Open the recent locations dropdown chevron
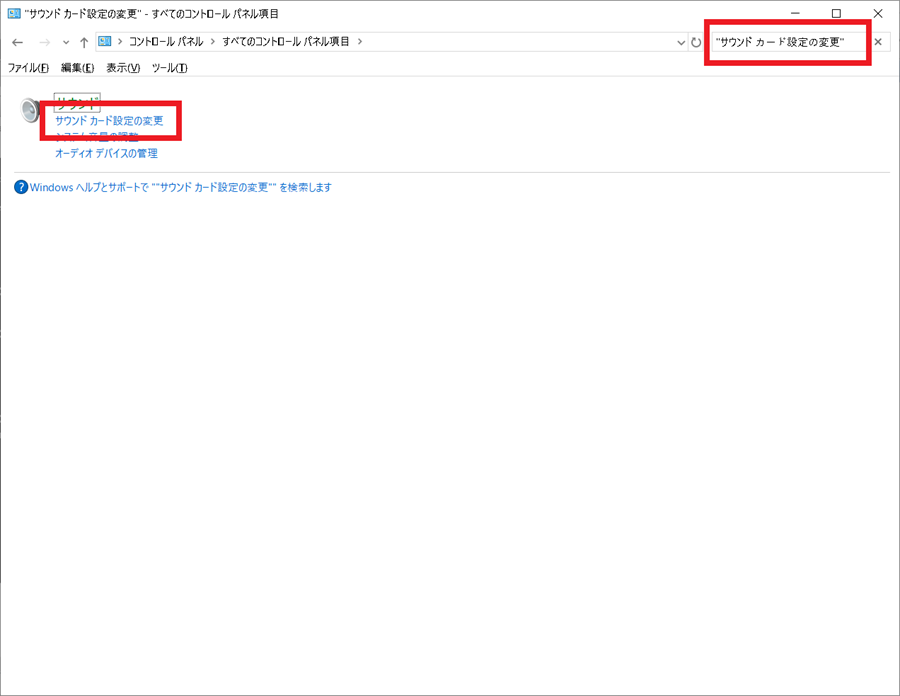Image resolution: width=900 pixels, height=696 pixels. click(x=66, y=41)
